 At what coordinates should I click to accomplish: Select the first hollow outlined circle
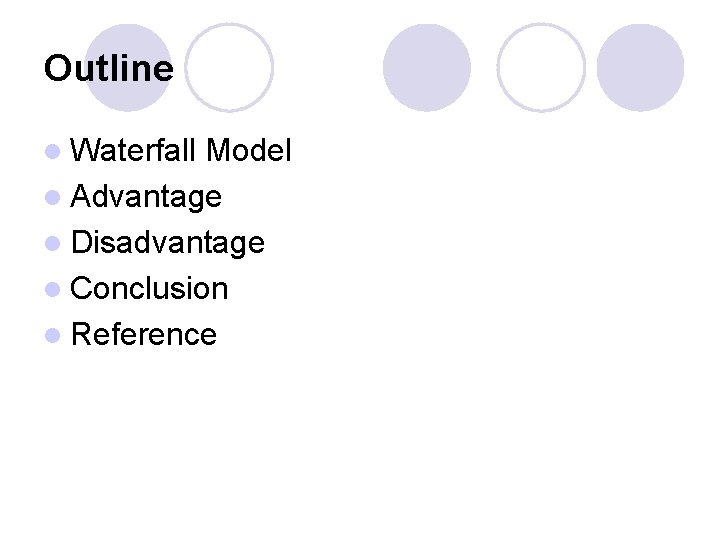pyautogui.click(x=229, y=67)
